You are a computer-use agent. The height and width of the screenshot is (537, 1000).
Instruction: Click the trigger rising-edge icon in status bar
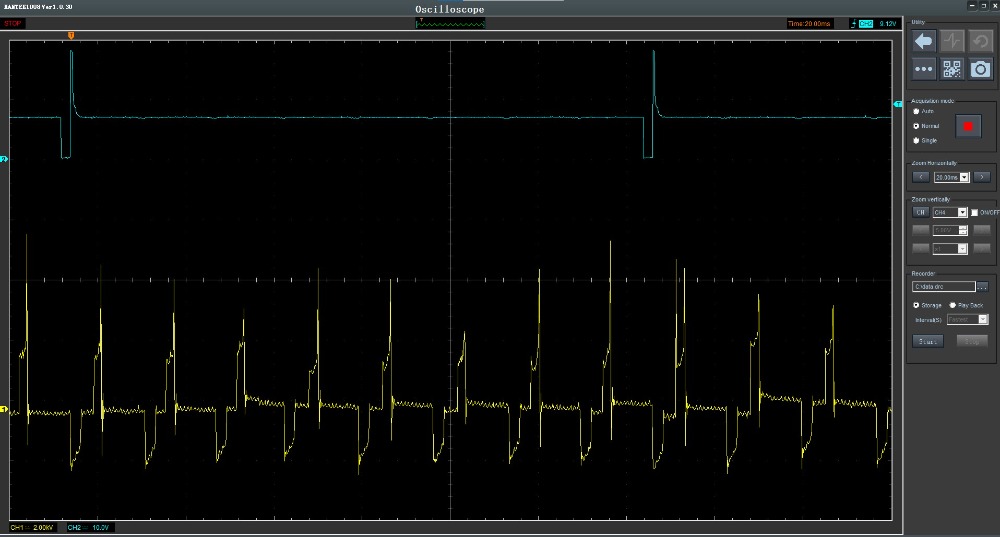coord(853,24)
